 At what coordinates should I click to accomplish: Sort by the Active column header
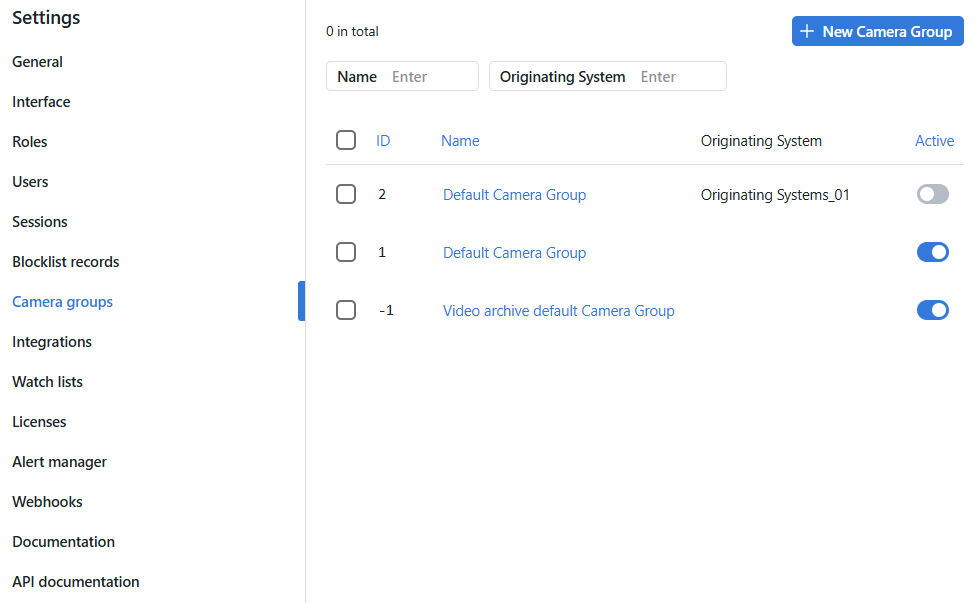coord(934,141)
